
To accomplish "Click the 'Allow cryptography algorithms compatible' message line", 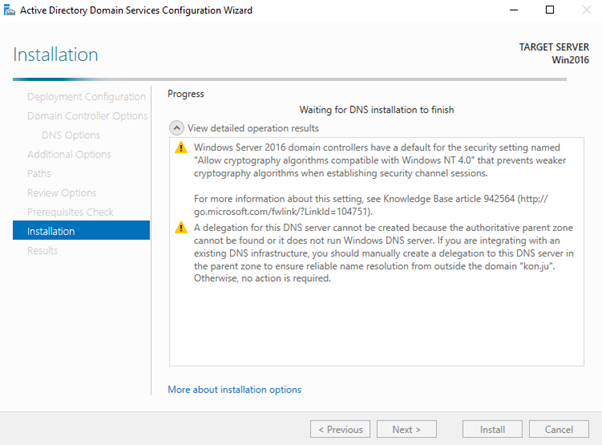I will click(x=380, y=160).
